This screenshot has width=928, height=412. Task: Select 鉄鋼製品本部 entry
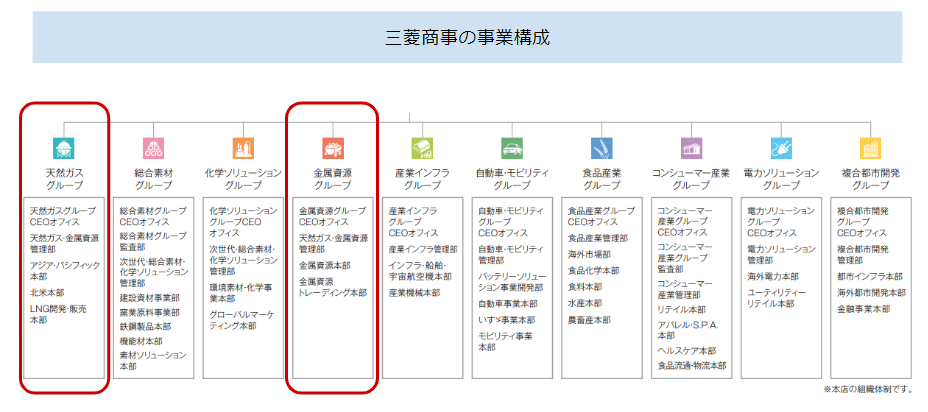[x=145, y=326]
